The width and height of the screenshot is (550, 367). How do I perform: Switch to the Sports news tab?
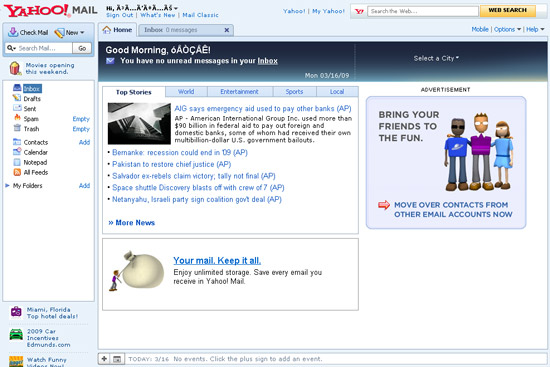pyautogui.click(x=294, y=92)
